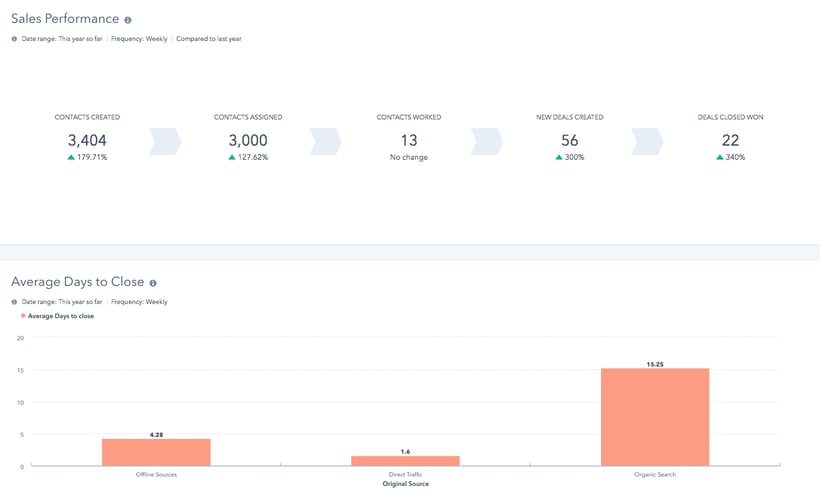
Task: Click the 179.71% change value
Action: pos(92,157)
